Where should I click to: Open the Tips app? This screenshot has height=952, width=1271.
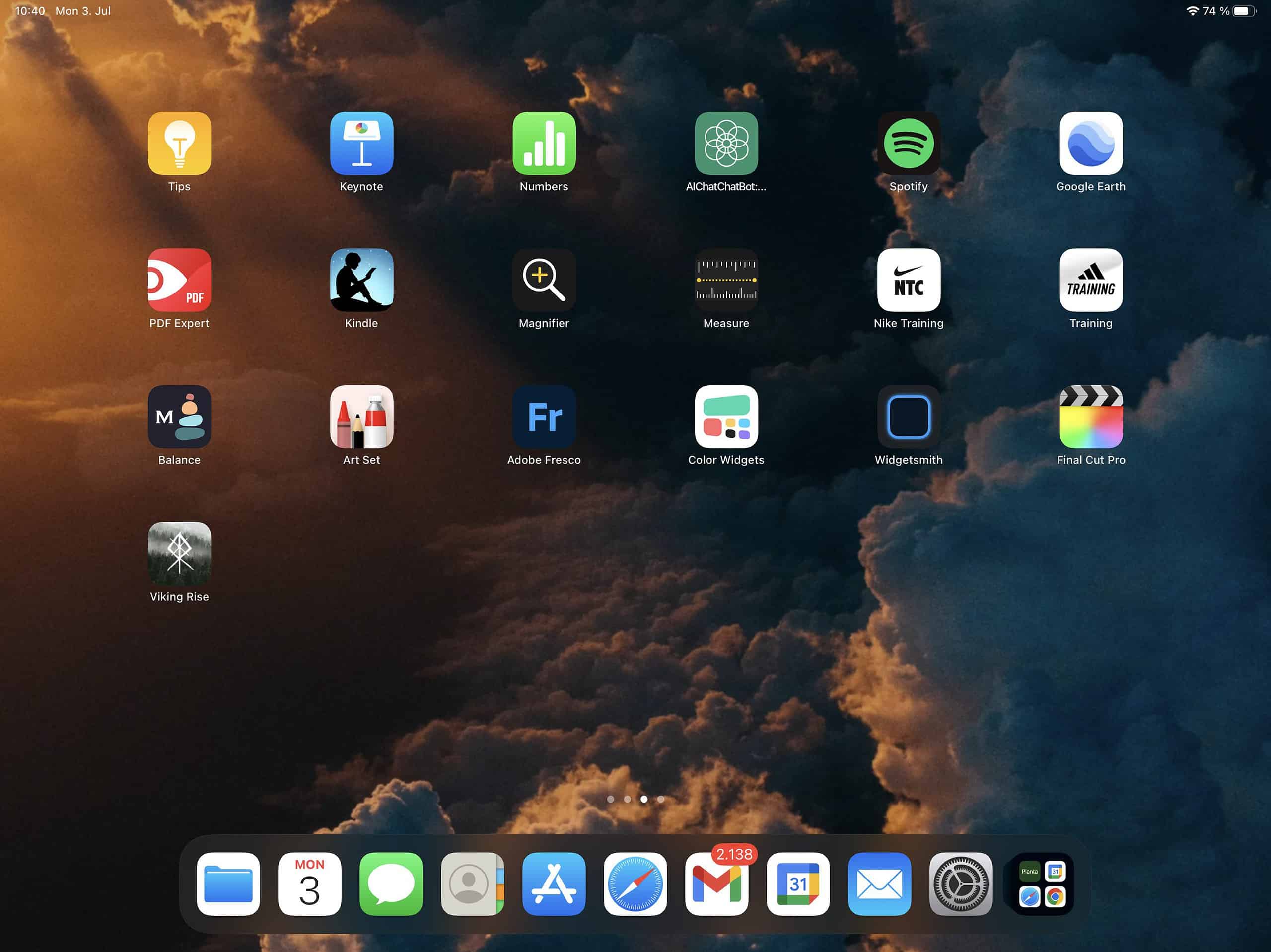click(x=179, y=143)
